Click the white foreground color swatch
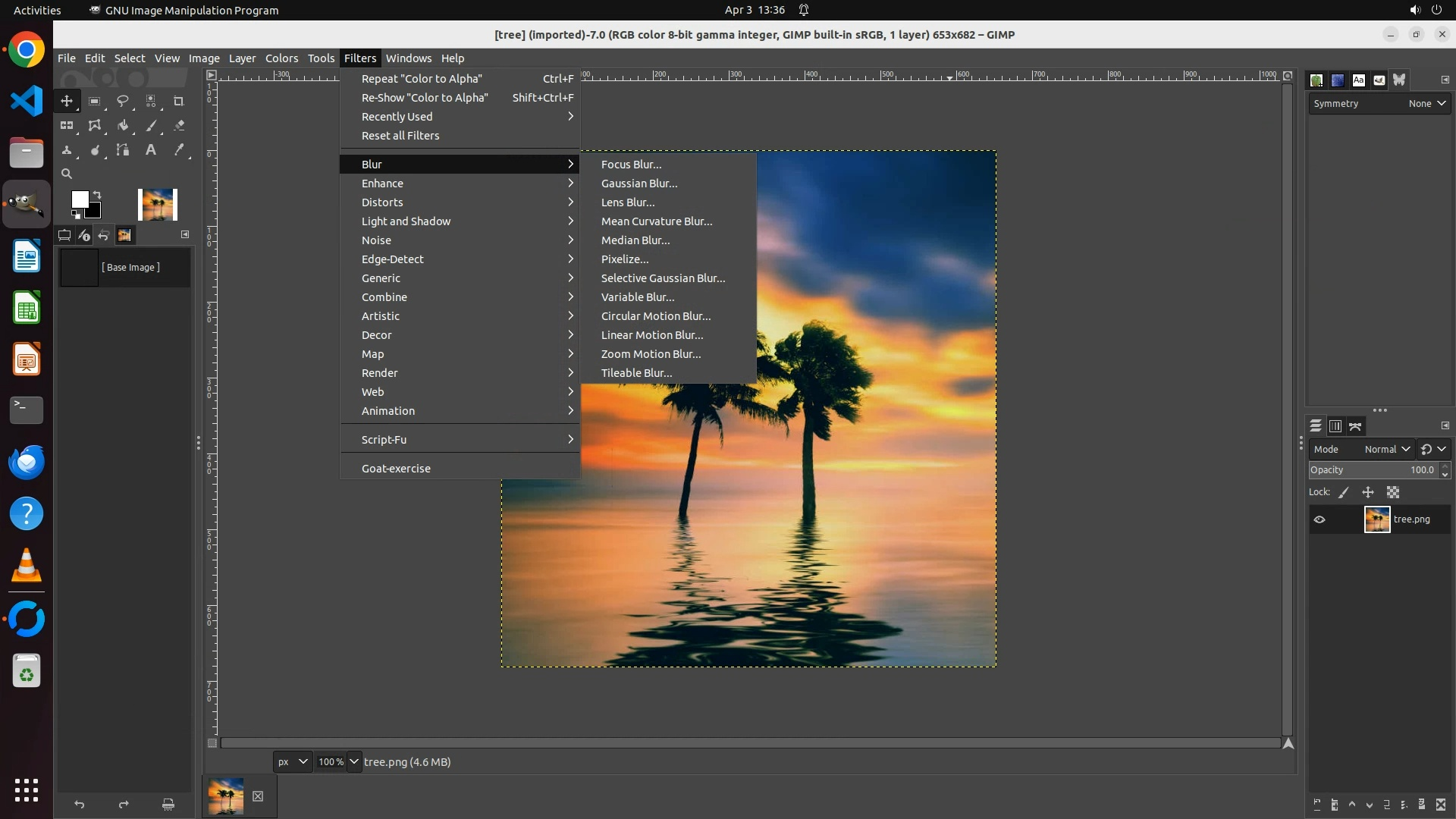1456x819 pixels. [x=79, y=199]
